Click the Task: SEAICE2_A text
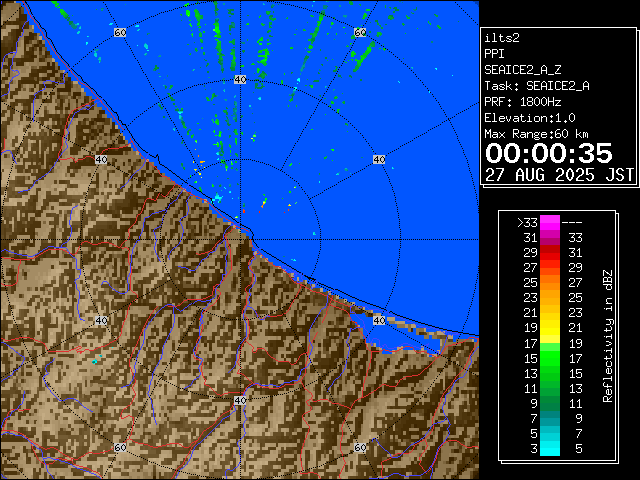640x480 pixels. [x=536, y=85]
